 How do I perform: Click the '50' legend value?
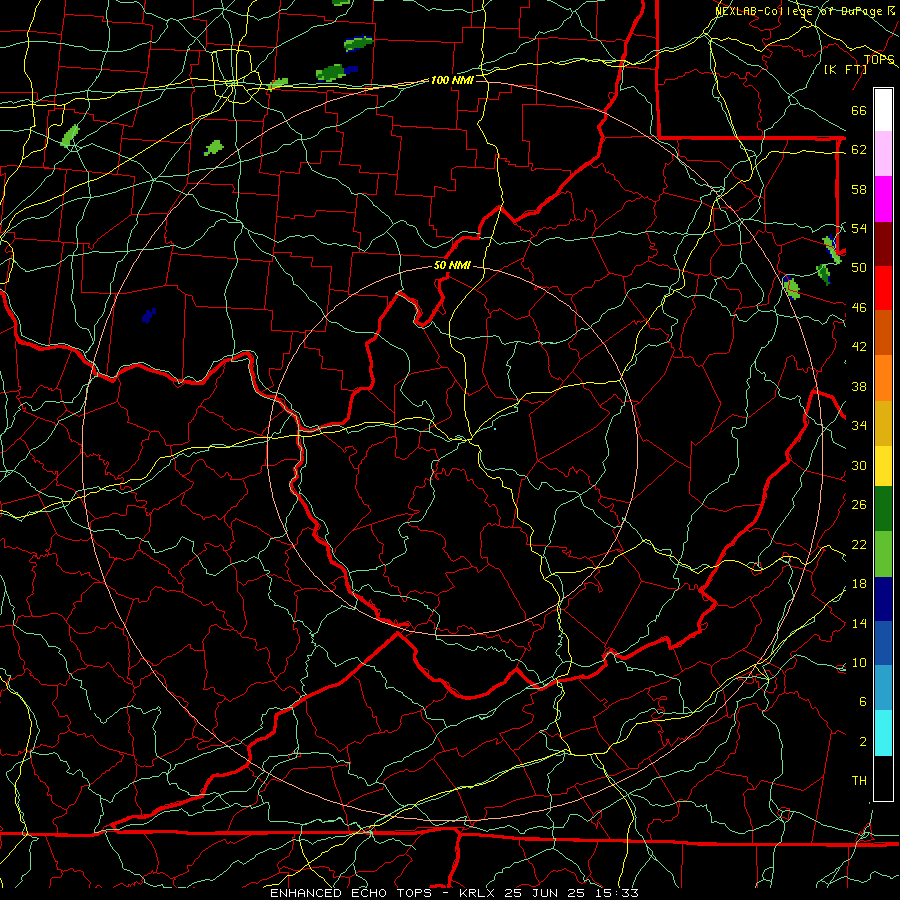(x=859, y=267)
